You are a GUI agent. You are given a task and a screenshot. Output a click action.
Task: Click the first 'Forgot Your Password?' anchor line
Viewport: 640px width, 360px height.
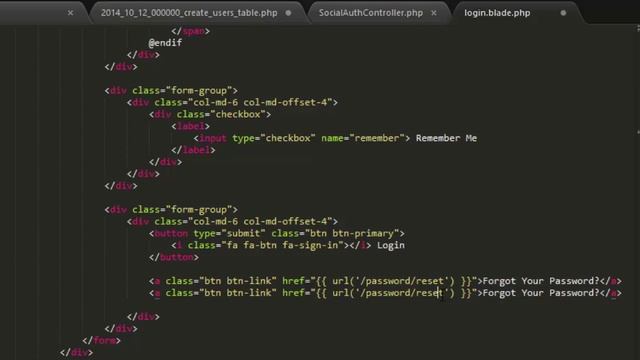point(385,281)
